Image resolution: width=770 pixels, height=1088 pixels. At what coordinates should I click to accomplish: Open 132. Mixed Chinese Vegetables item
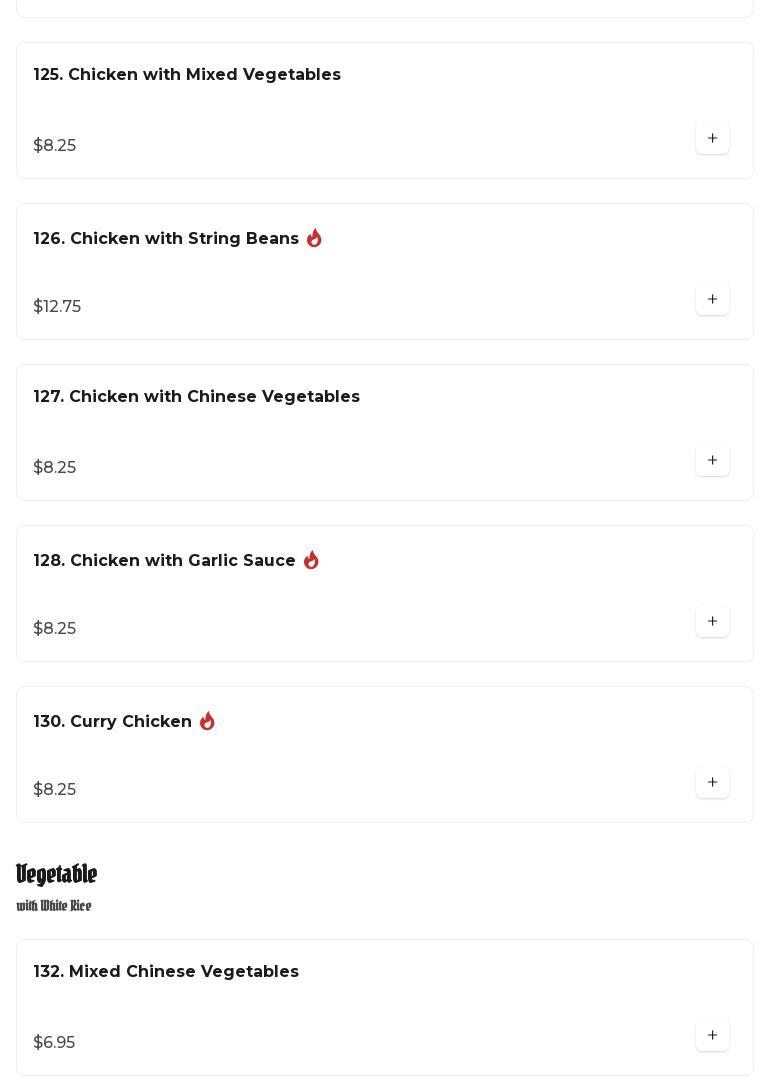166,972
